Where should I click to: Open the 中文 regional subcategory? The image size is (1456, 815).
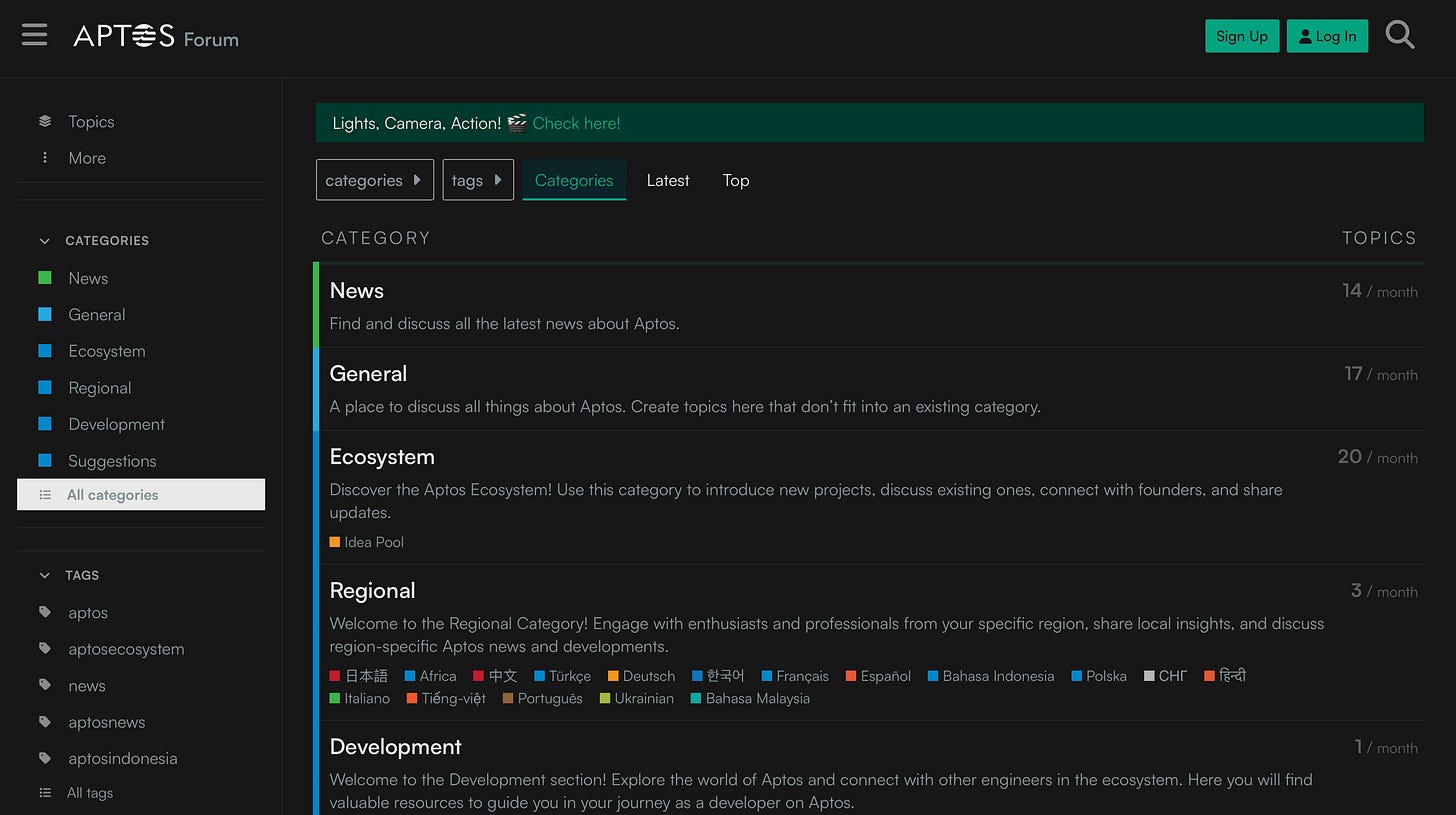[x=495, y=676]
